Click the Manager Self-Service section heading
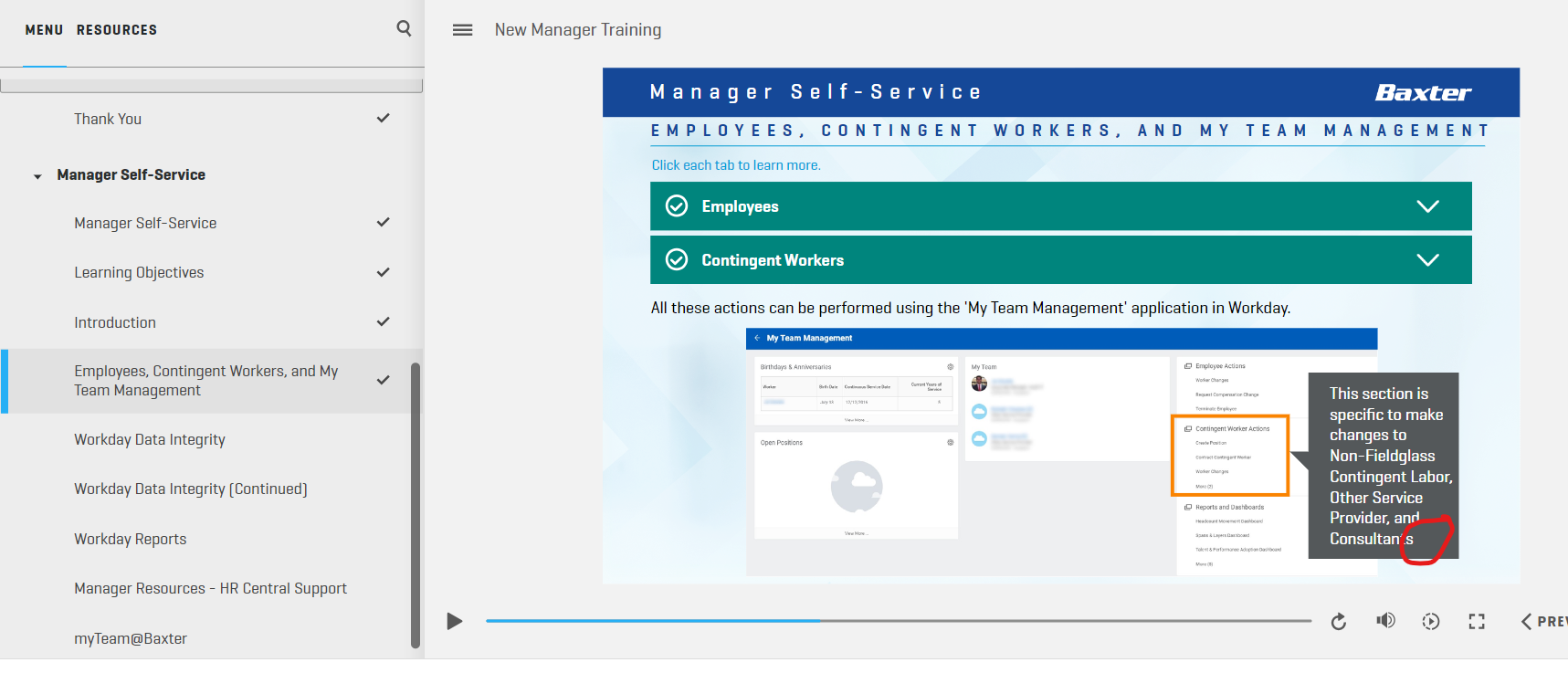This screenshot has width=1568, height=673. pyautogui.click(x=131, y=174)
